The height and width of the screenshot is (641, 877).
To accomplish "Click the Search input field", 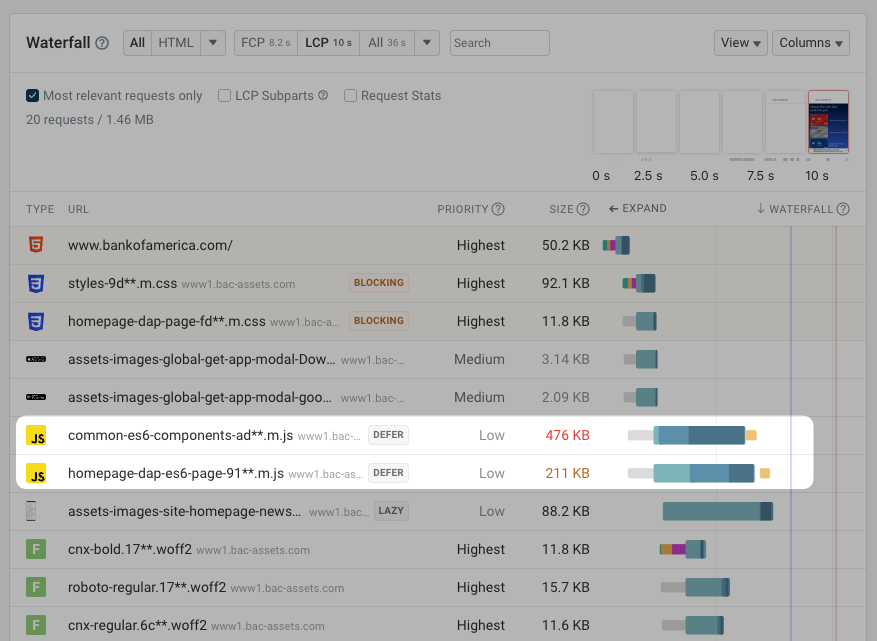I will point(499,43).
